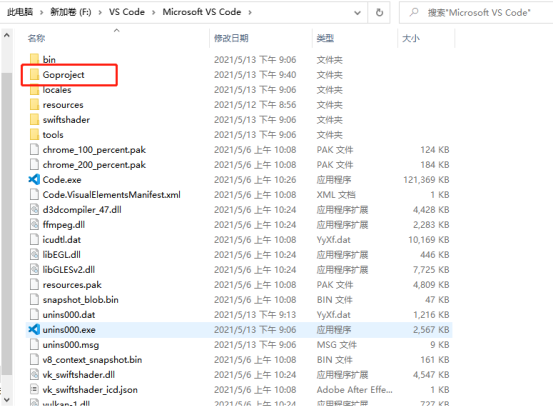Select the resources folder icon
The image size is (554, 415).
tap(34, 105)
